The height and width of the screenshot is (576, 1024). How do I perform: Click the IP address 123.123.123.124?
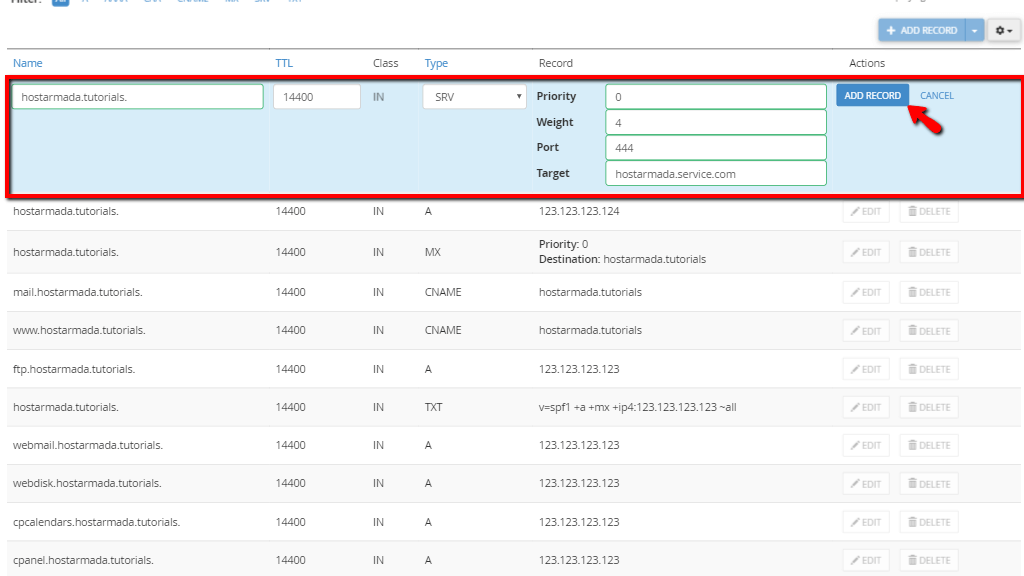[579, 212]
